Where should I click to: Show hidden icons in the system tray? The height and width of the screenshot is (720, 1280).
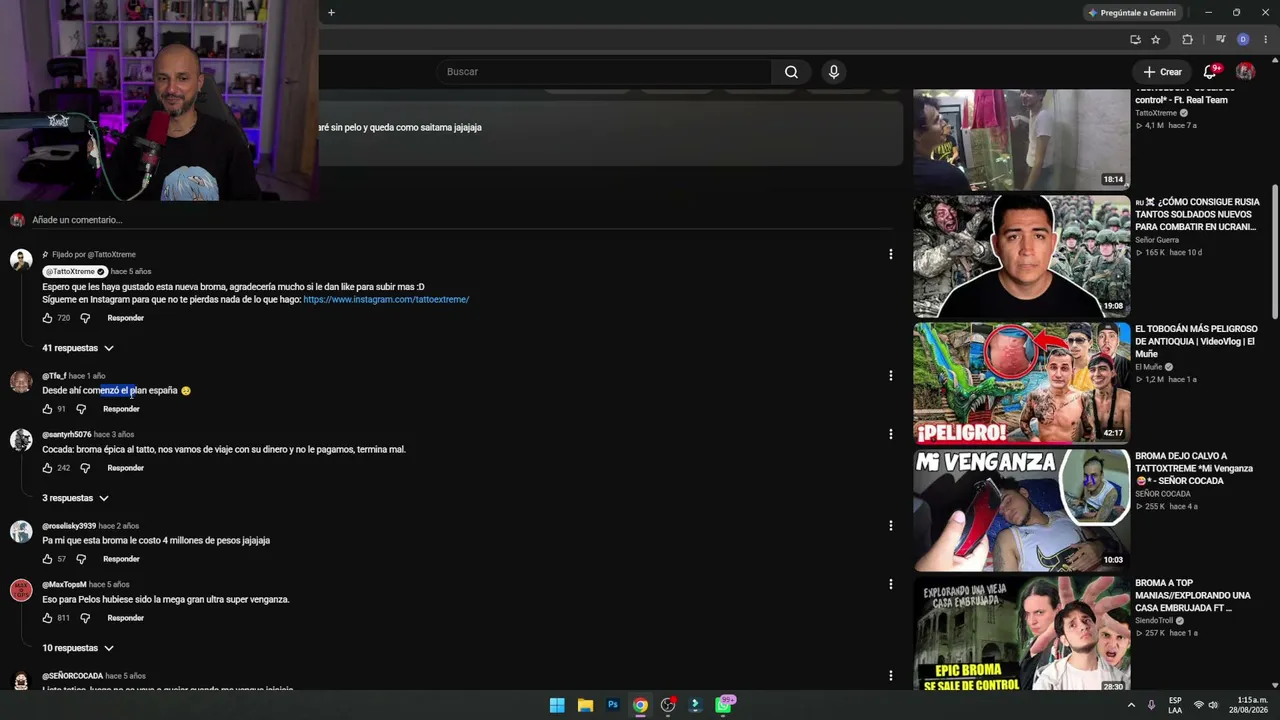pos(1131,705)
